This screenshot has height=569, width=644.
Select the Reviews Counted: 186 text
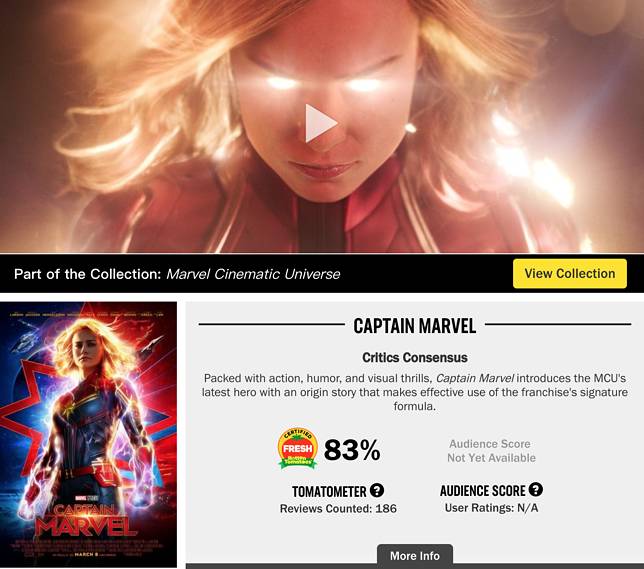(x=338, y=509)
